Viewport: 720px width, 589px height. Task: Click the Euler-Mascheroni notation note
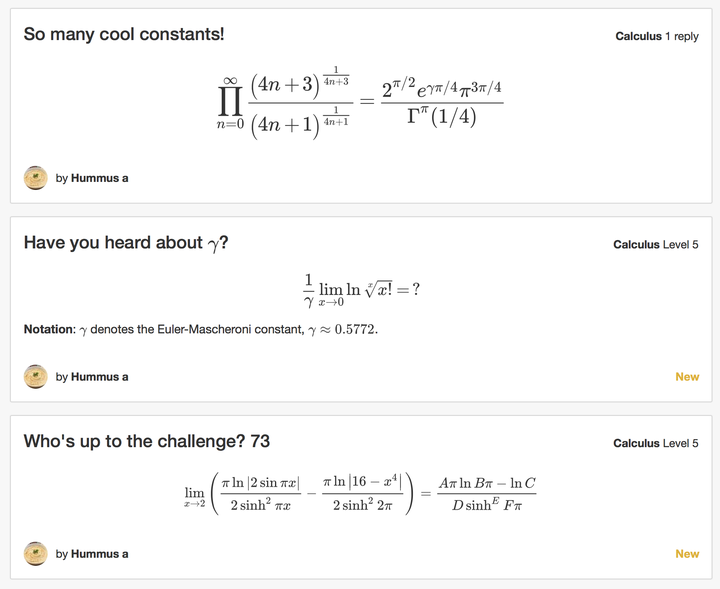coord(200,329)
